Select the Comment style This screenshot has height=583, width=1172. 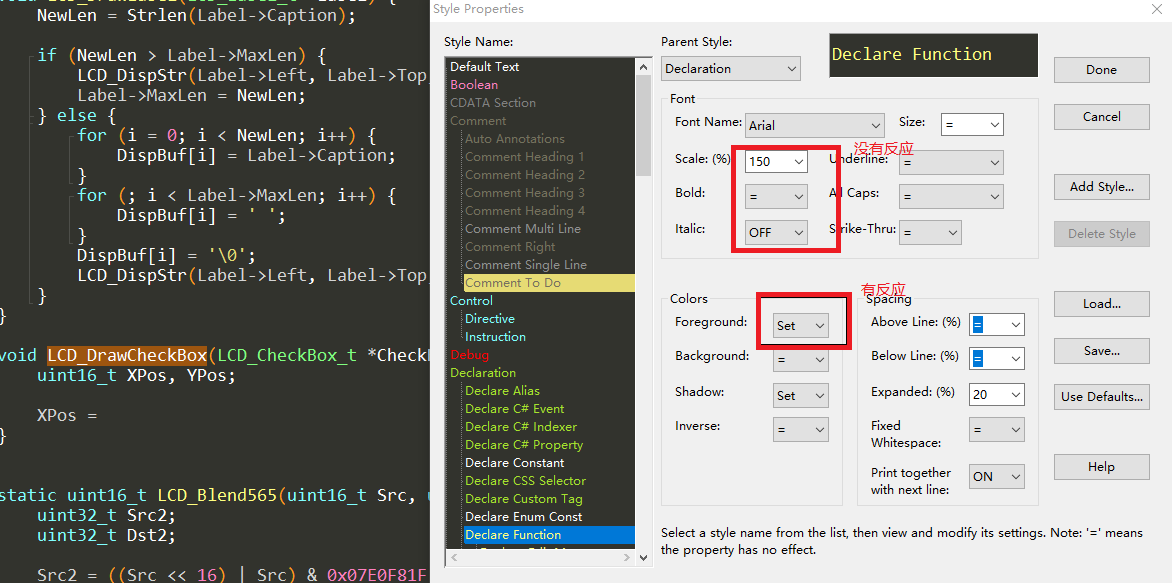pos(478,120)
